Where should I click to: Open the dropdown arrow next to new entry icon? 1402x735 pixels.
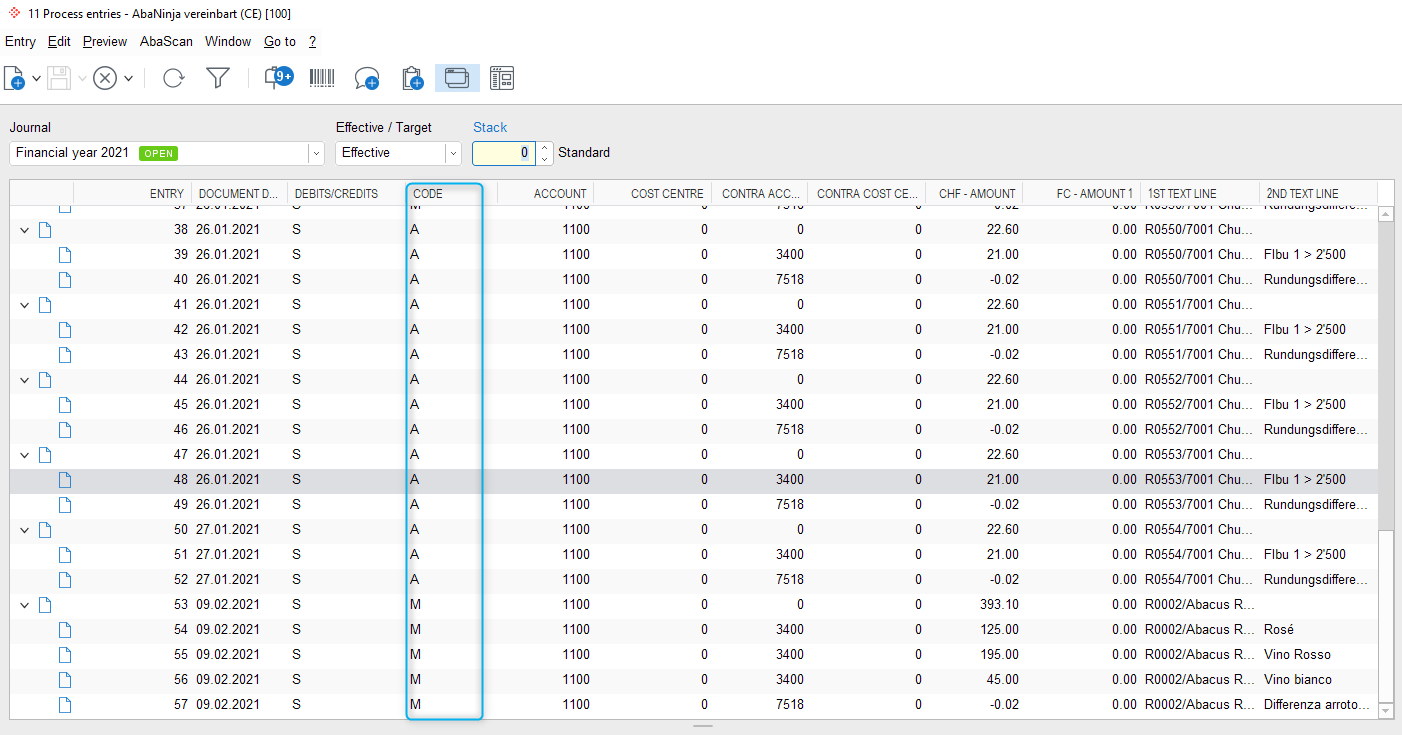(x=37, y=78)
